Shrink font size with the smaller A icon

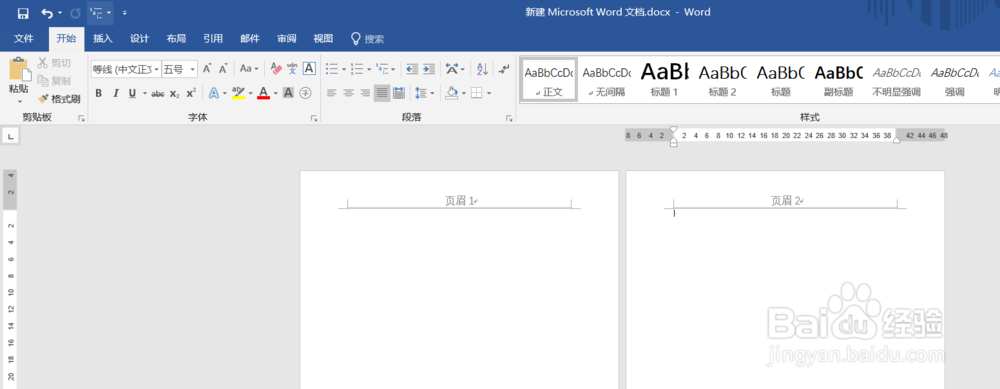tap(223, 69)
